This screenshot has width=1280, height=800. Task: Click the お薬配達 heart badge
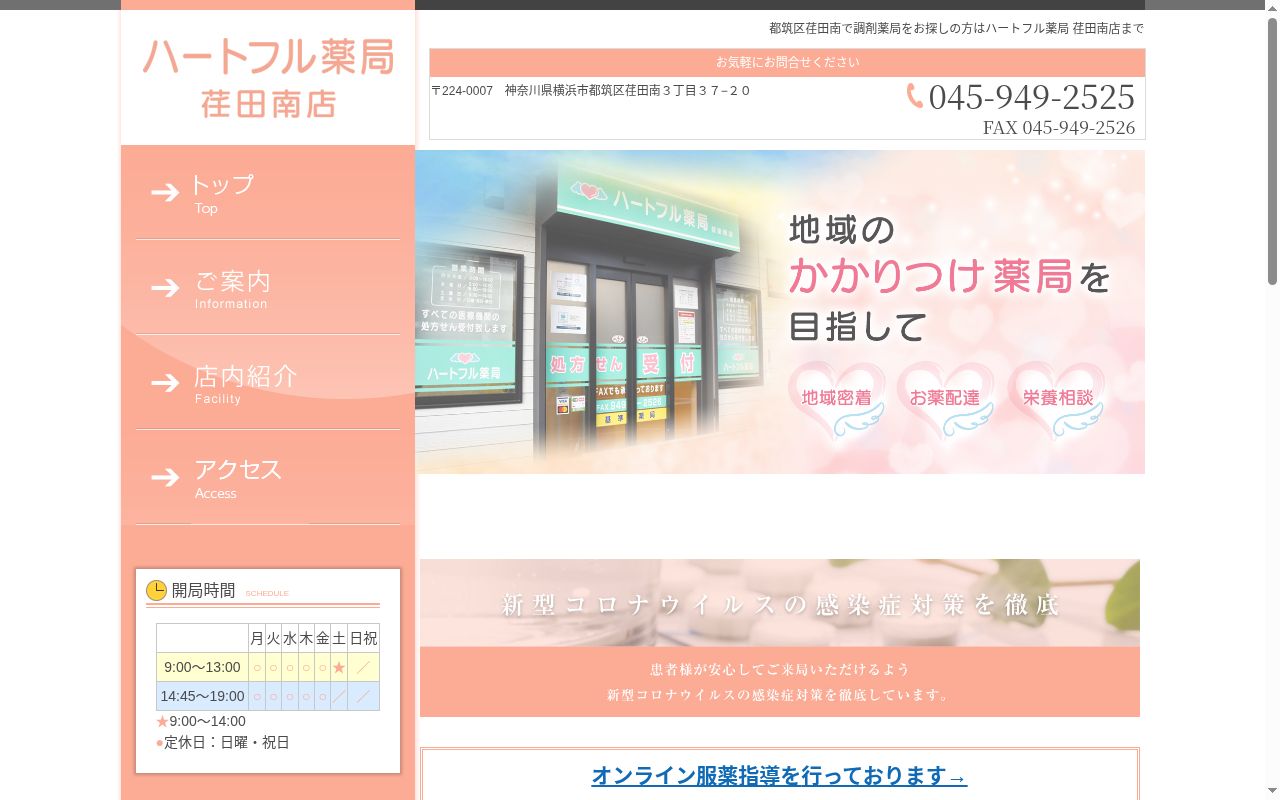[x=946, y=400]
